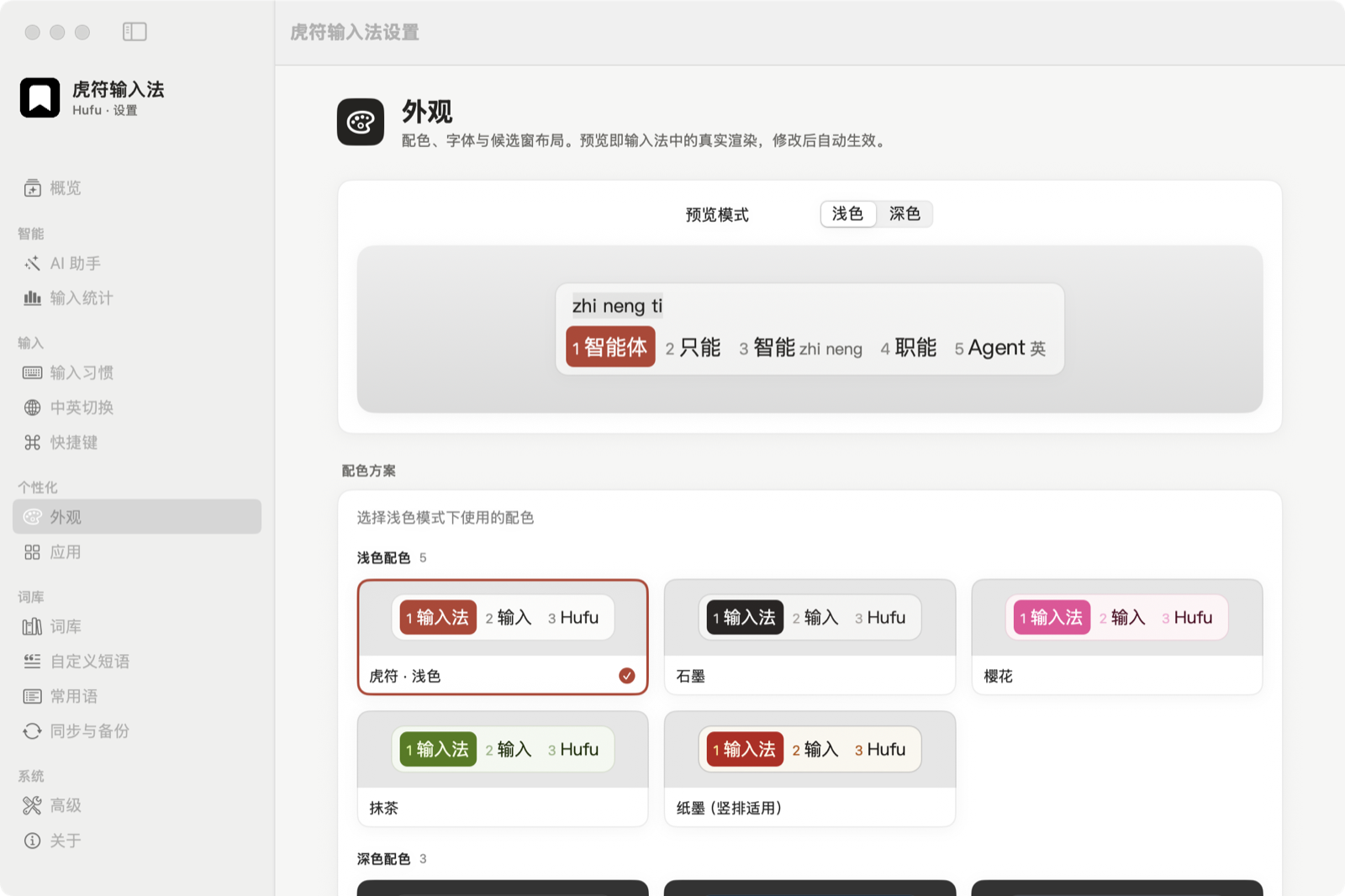The image size is (1345, 896).
Task: Open AI 助手 sparkle icon
Action: (33, 263)
